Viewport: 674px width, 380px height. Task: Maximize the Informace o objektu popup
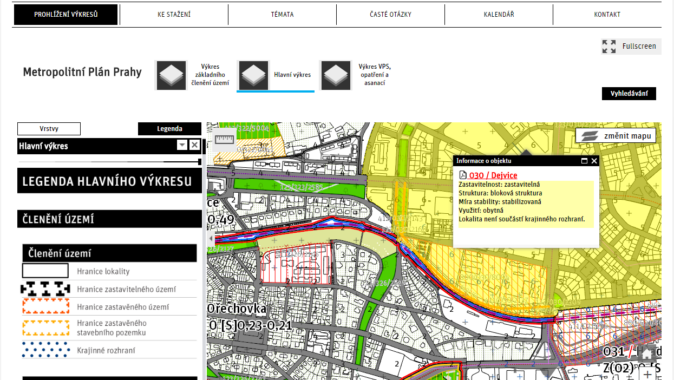(584, 161)
